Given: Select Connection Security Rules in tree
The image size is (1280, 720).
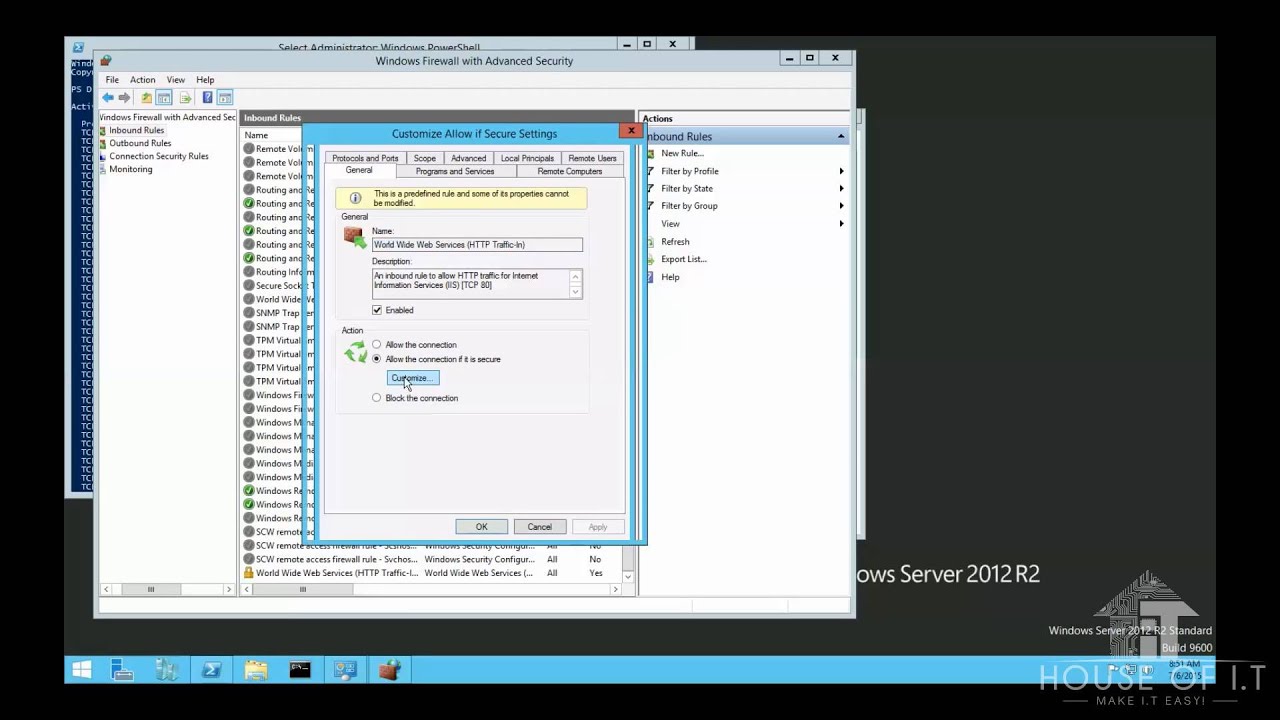Looking at the screenshot, I should (x=159, y=156).
